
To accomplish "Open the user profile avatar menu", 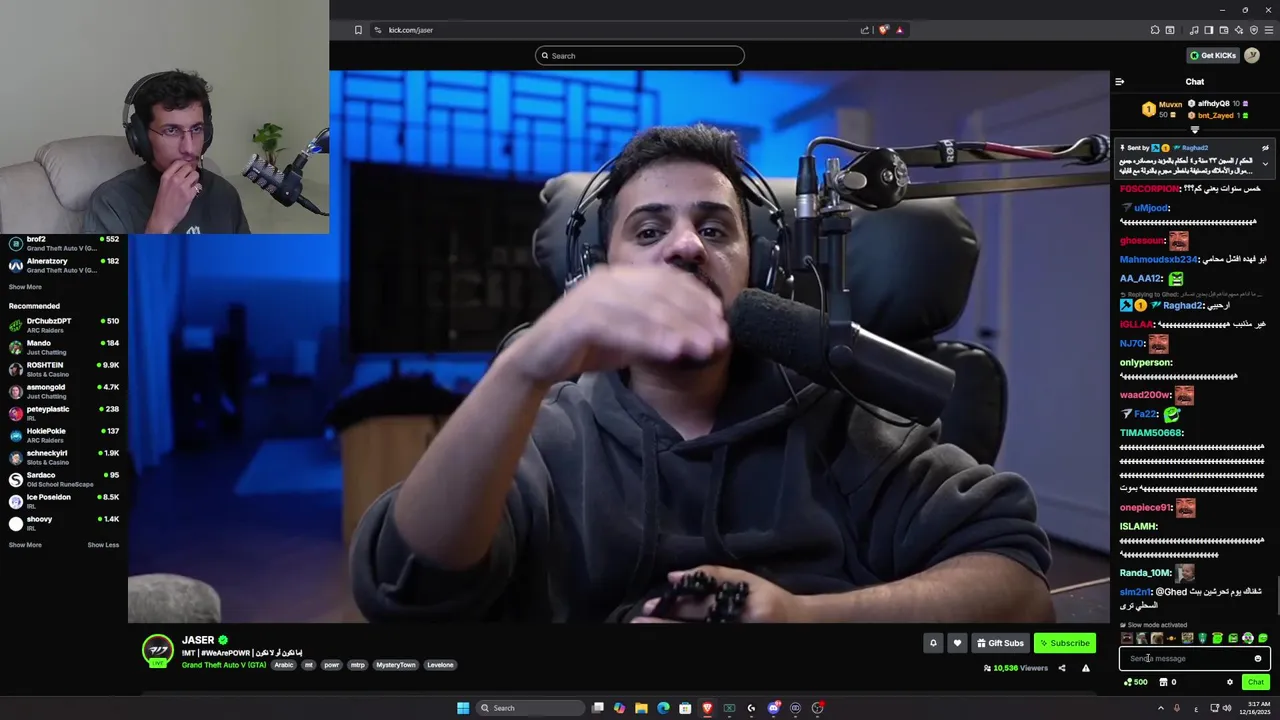I will 1252,56.
